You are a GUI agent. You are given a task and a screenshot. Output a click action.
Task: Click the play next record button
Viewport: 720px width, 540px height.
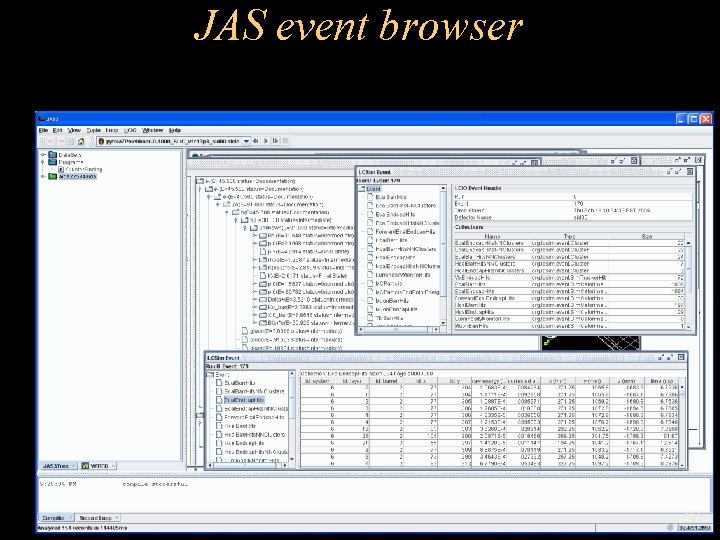265,141
